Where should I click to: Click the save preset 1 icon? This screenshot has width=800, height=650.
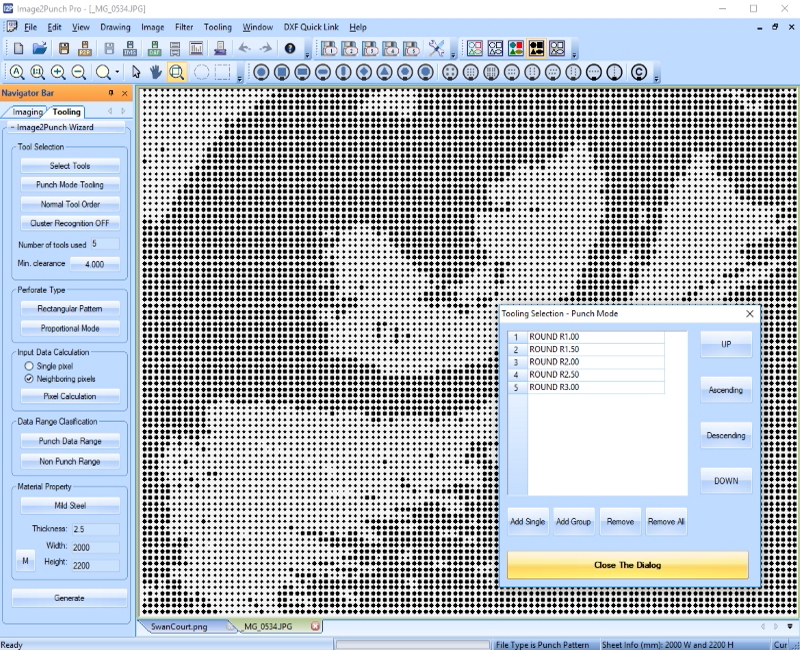pos(329,48)
